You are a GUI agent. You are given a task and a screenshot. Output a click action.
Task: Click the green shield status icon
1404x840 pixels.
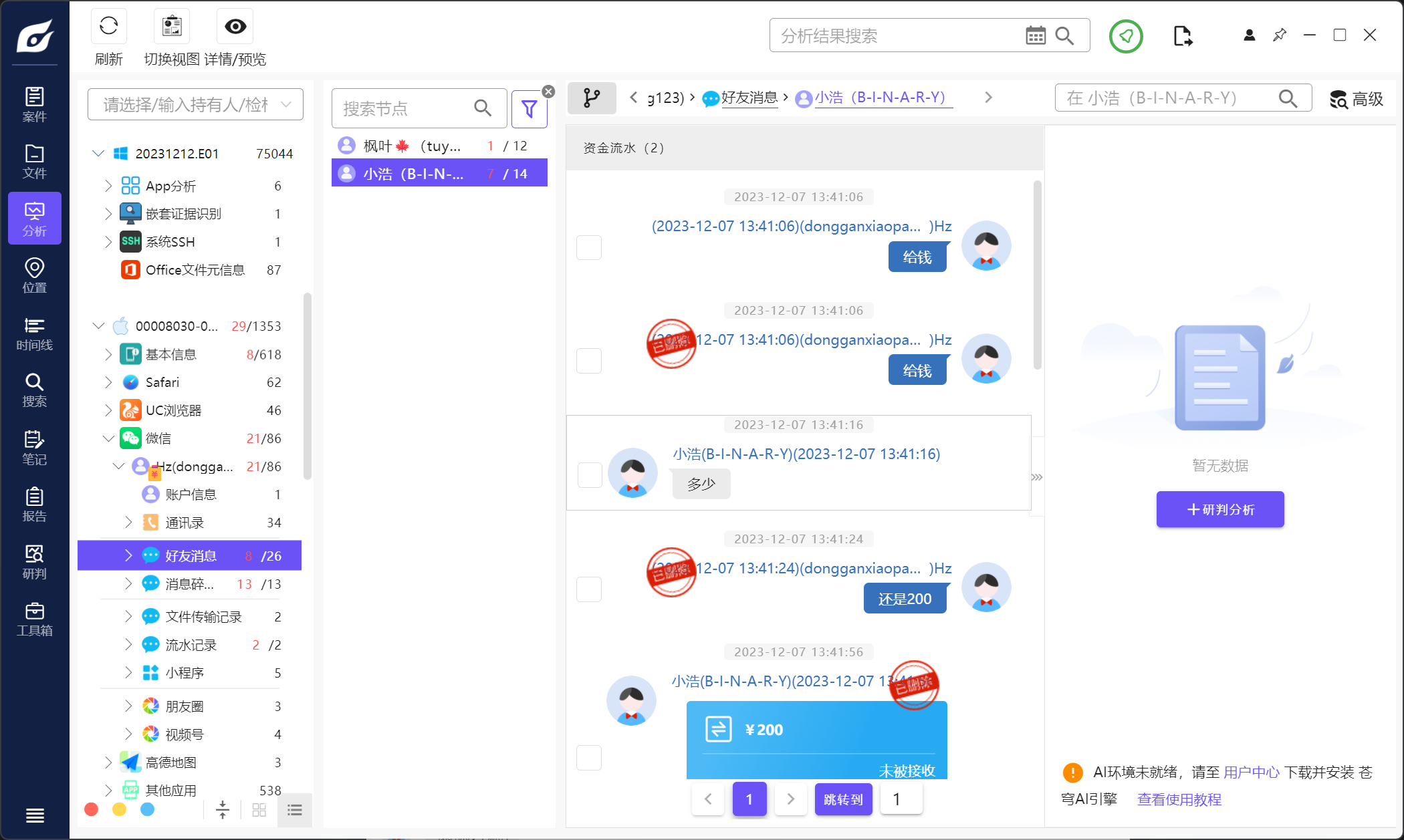(1126, 36)
